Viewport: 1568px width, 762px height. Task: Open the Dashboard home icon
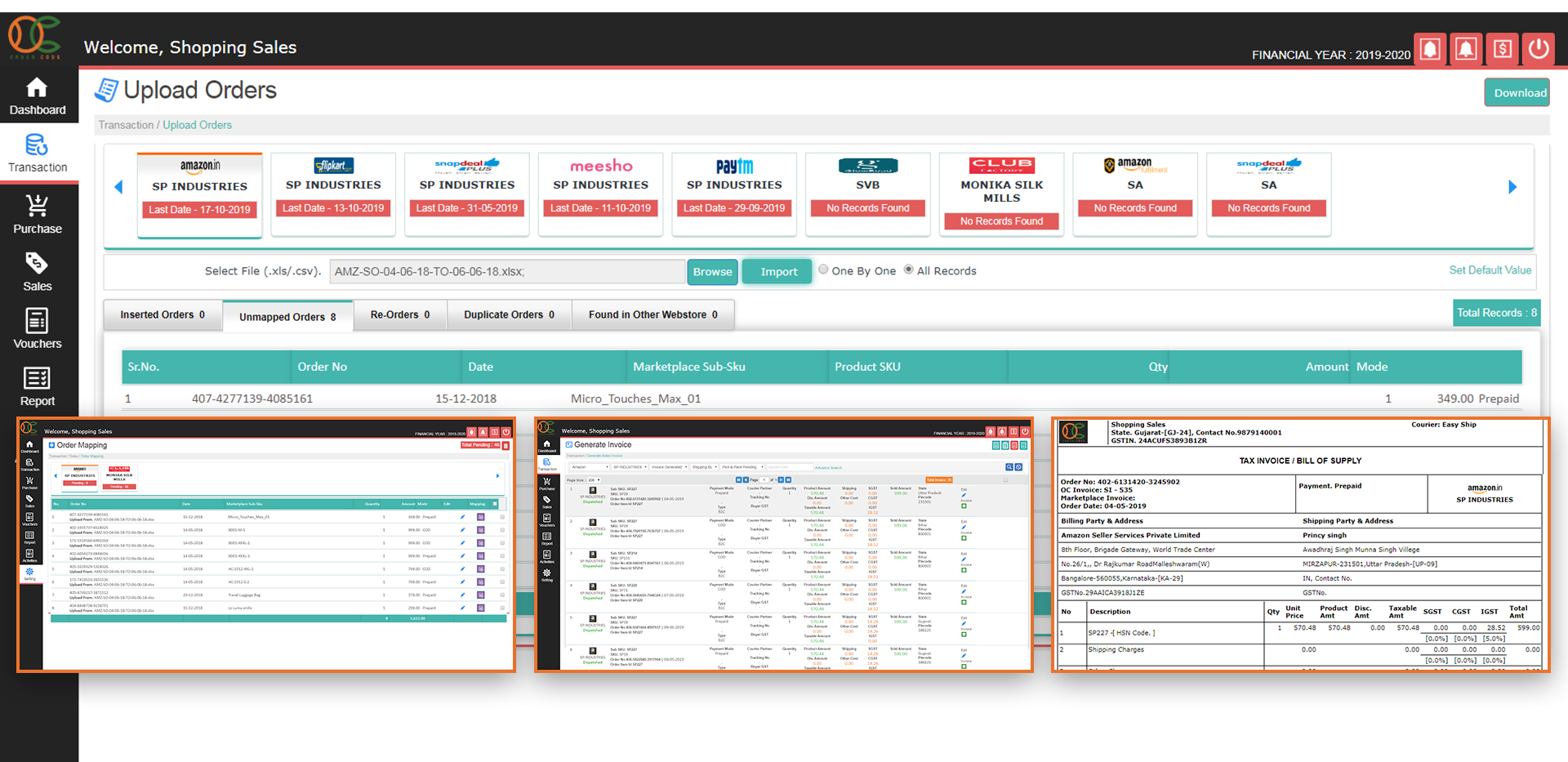38,88
